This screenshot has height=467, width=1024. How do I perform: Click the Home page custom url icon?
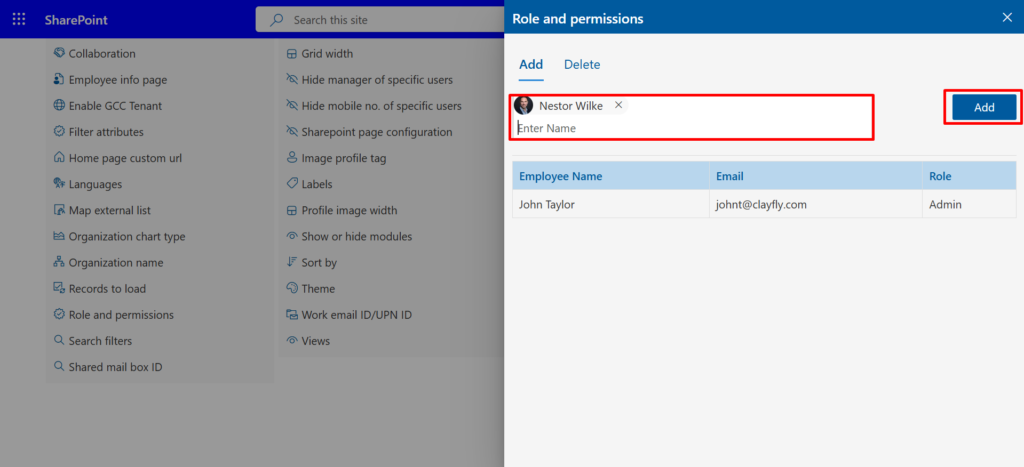point(59,158)
